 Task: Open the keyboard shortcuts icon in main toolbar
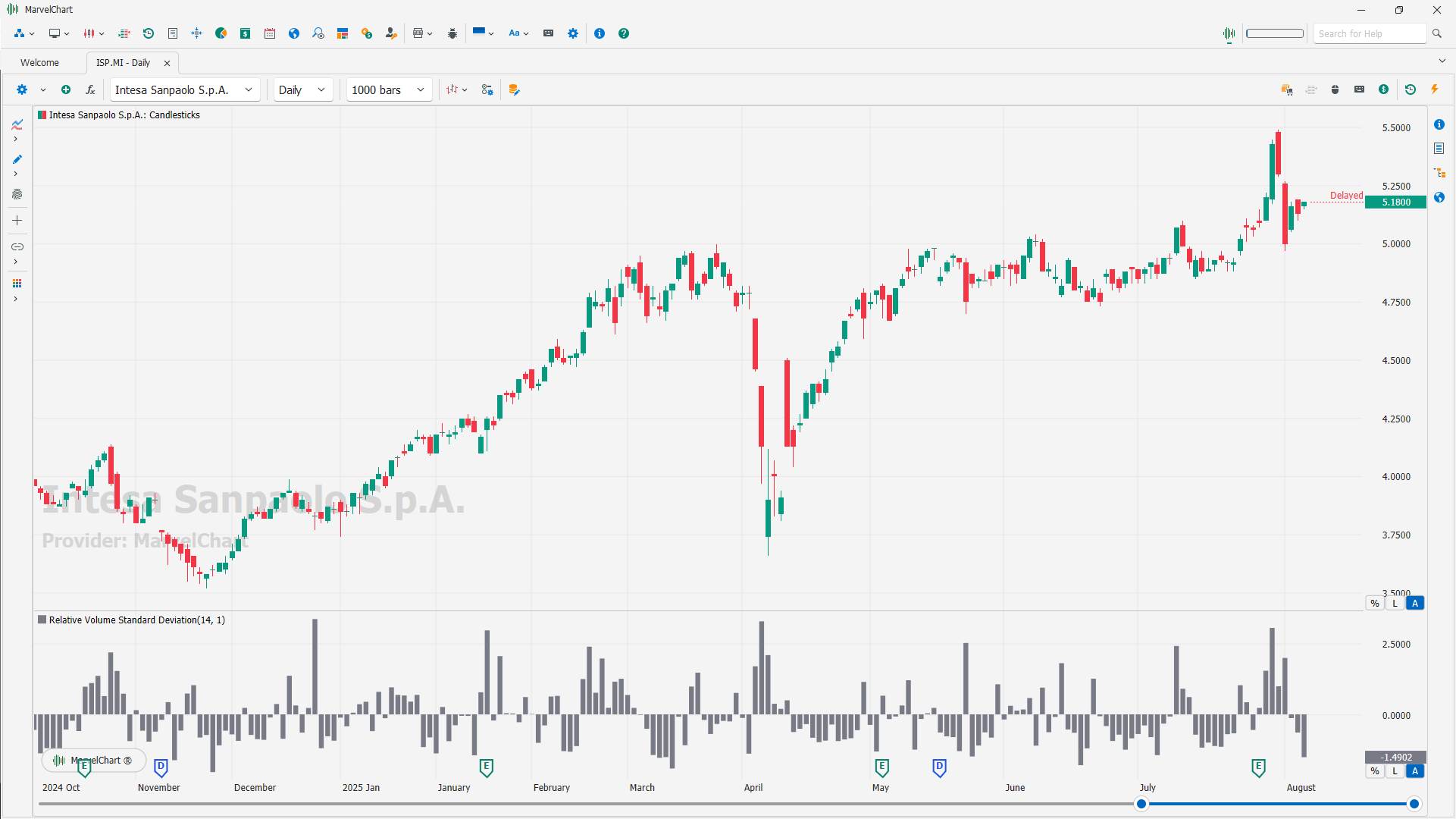[x=549, y=33]
